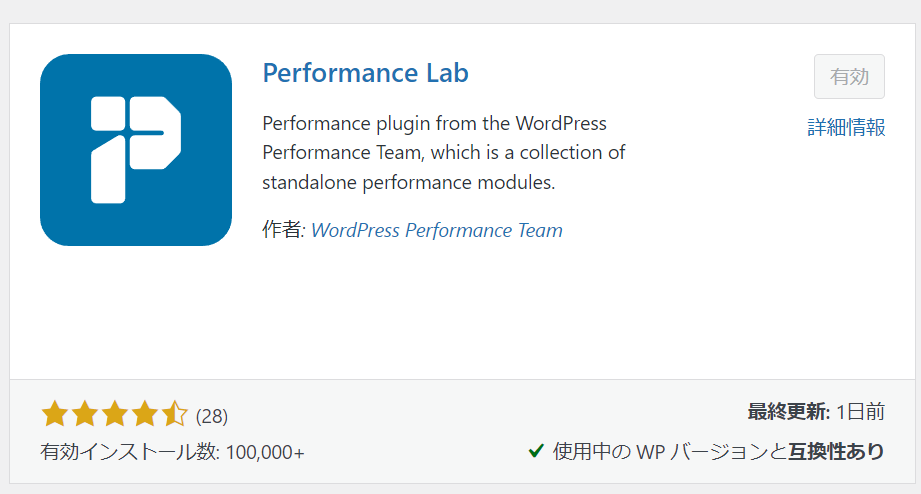
Task: Open the 詳細情報 link
Action: [846, 127]
